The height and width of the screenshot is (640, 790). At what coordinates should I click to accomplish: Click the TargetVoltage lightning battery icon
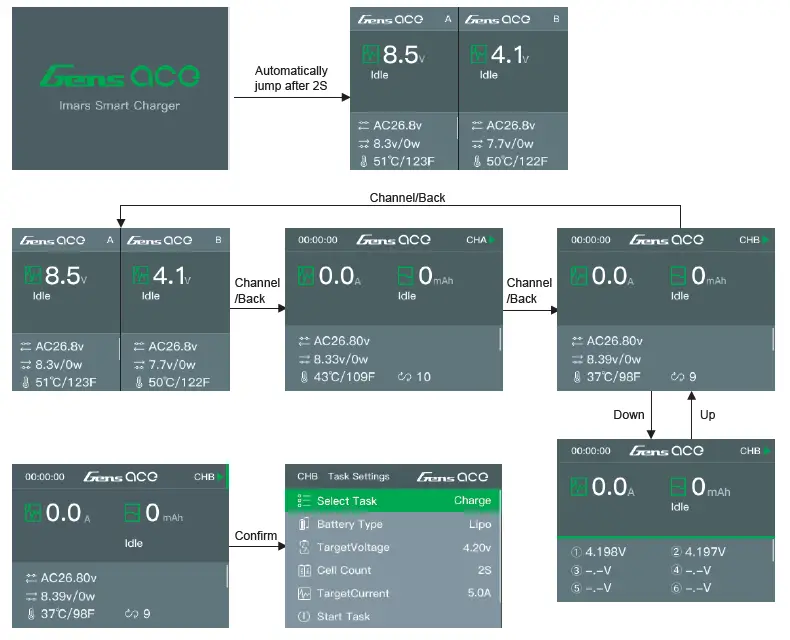tap(304, 547)
